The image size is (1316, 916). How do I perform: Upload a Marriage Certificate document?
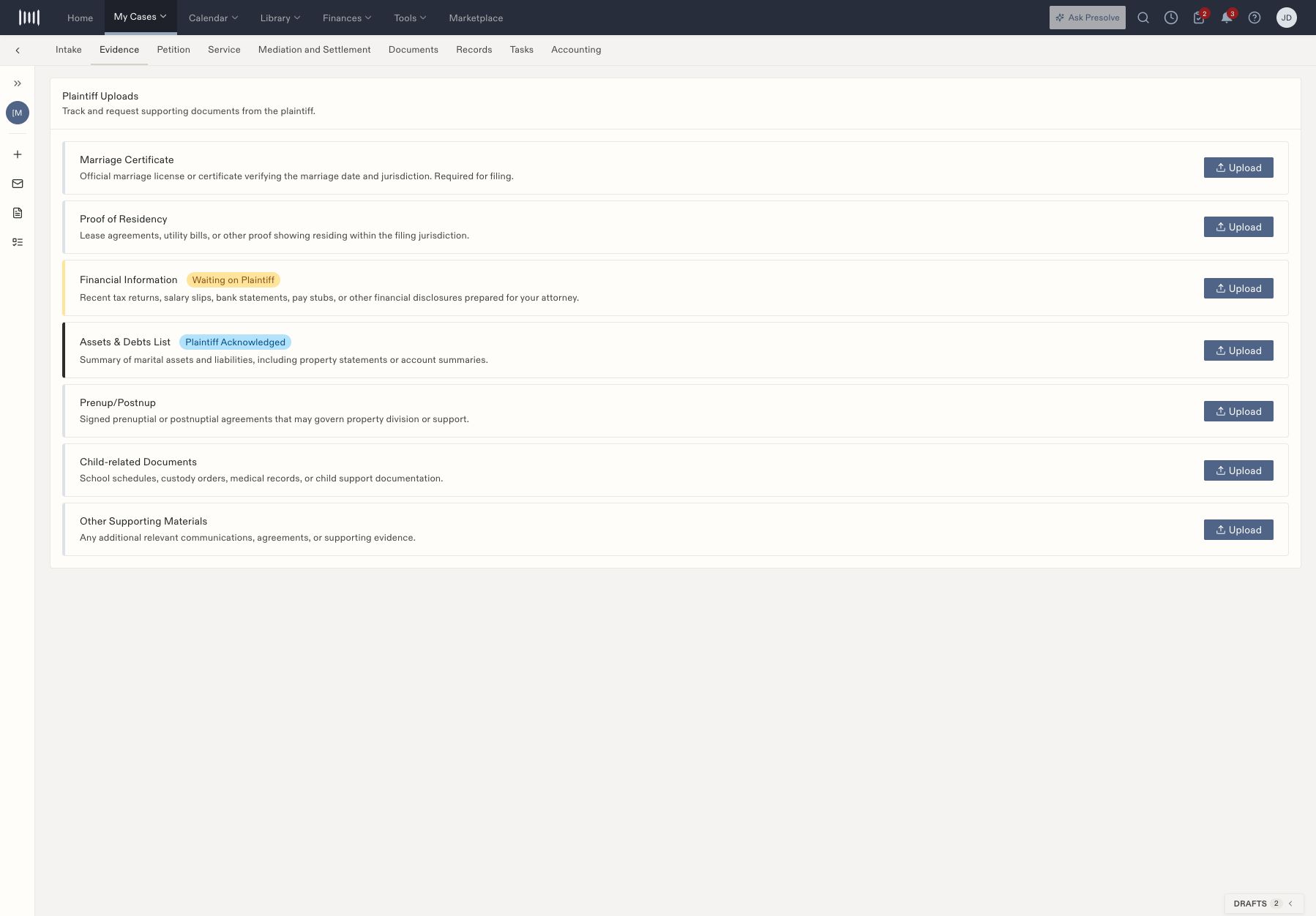(1238, 168)
